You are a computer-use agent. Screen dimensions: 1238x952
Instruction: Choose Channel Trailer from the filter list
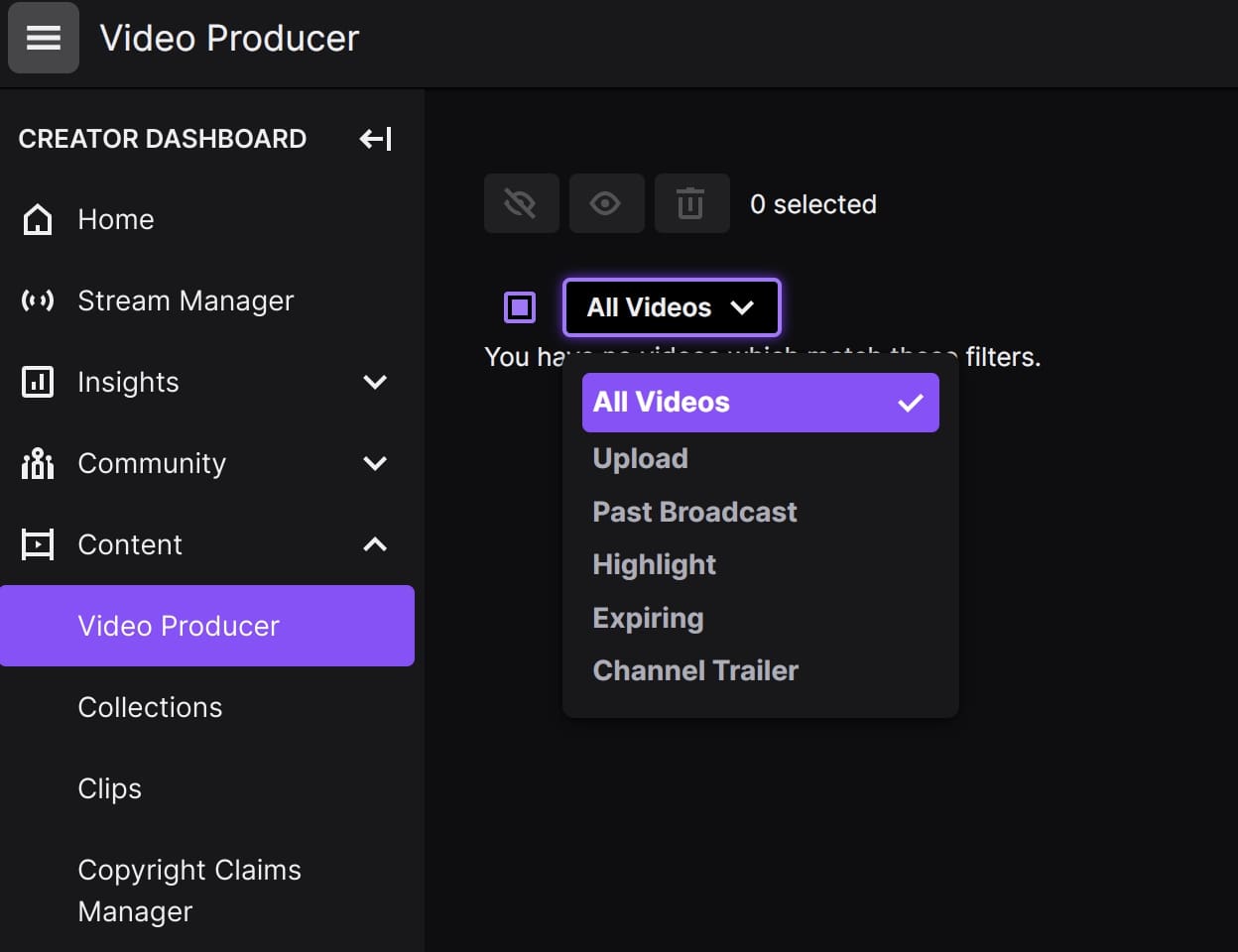point(695,670)
